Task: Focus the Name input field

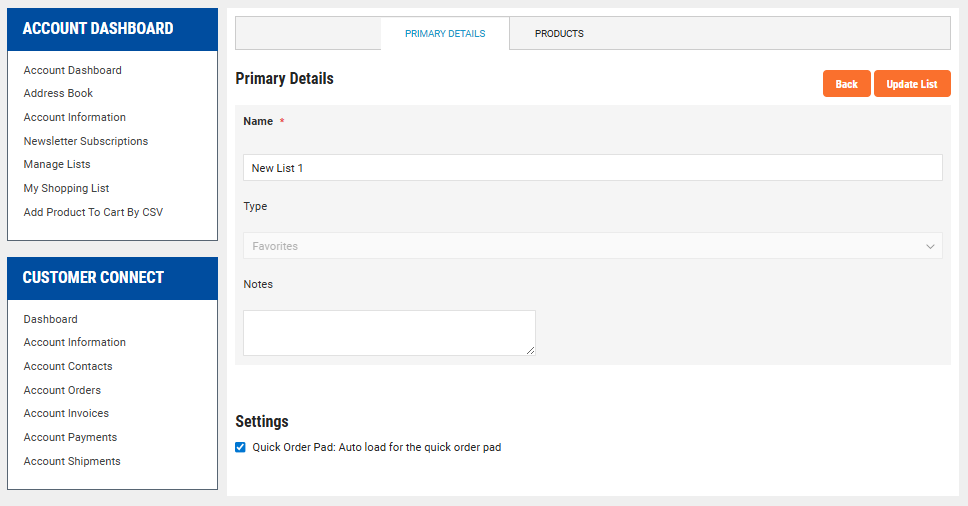Action: [593, 168]
